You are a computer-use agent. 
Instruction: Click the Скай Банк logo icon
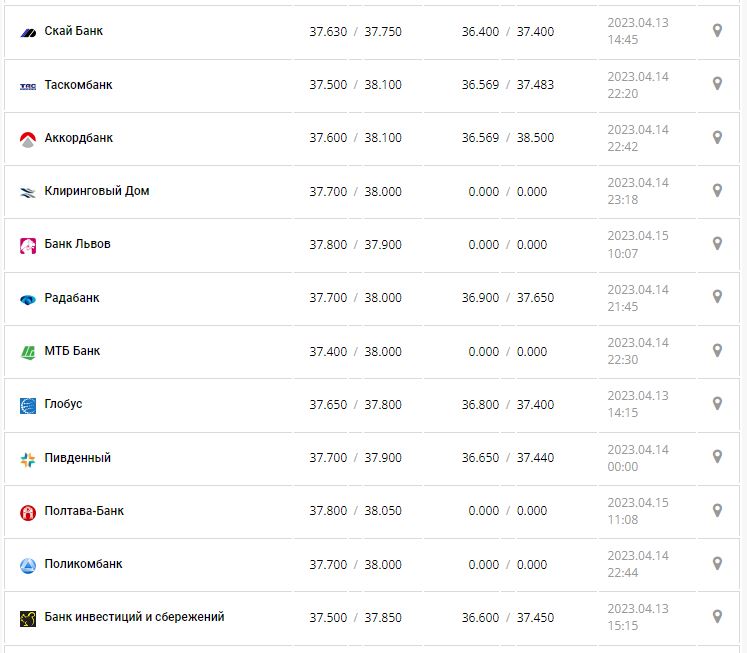coord(28,32)
